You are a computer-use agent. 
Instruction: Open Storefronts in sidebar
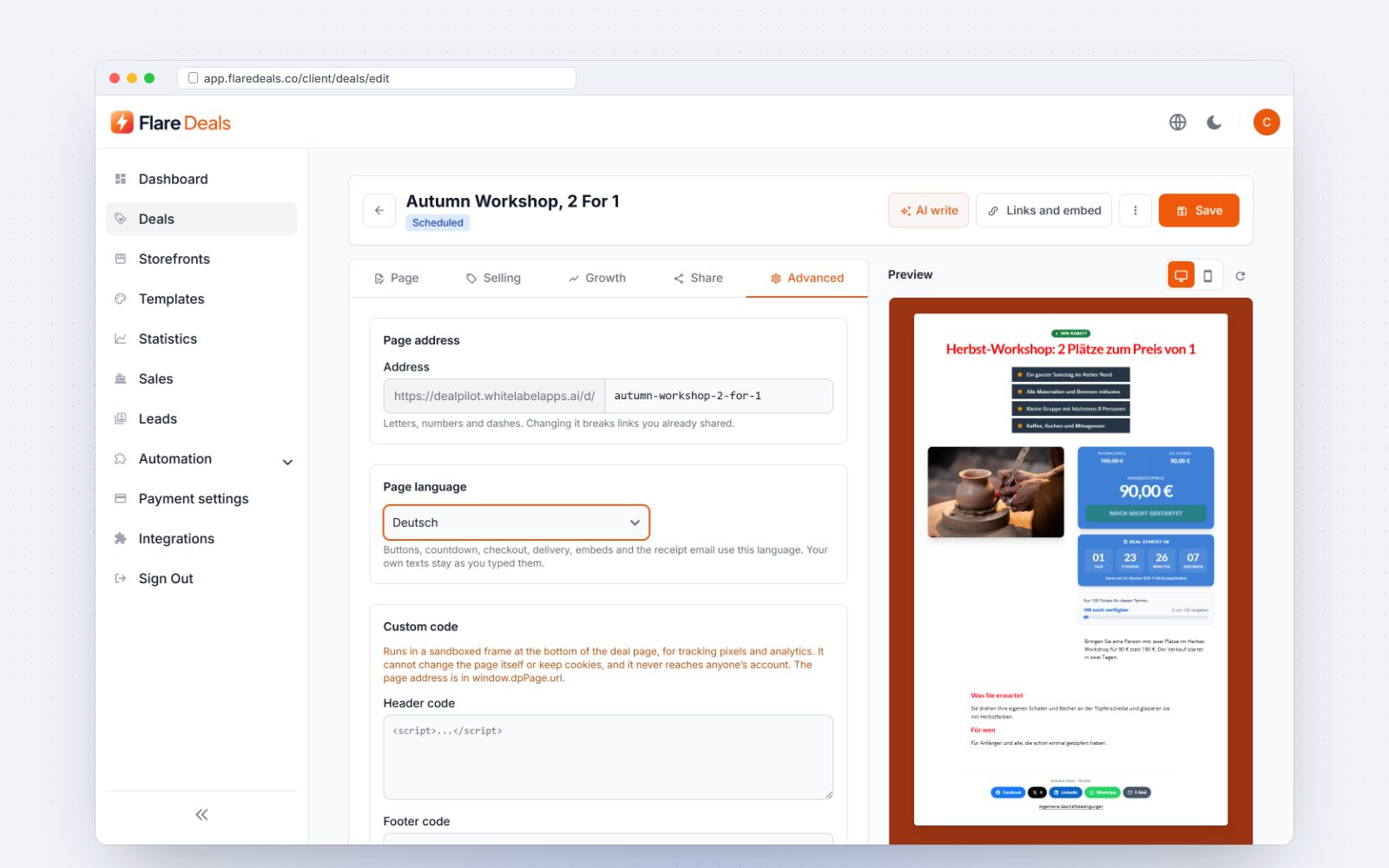click(201, 259)
